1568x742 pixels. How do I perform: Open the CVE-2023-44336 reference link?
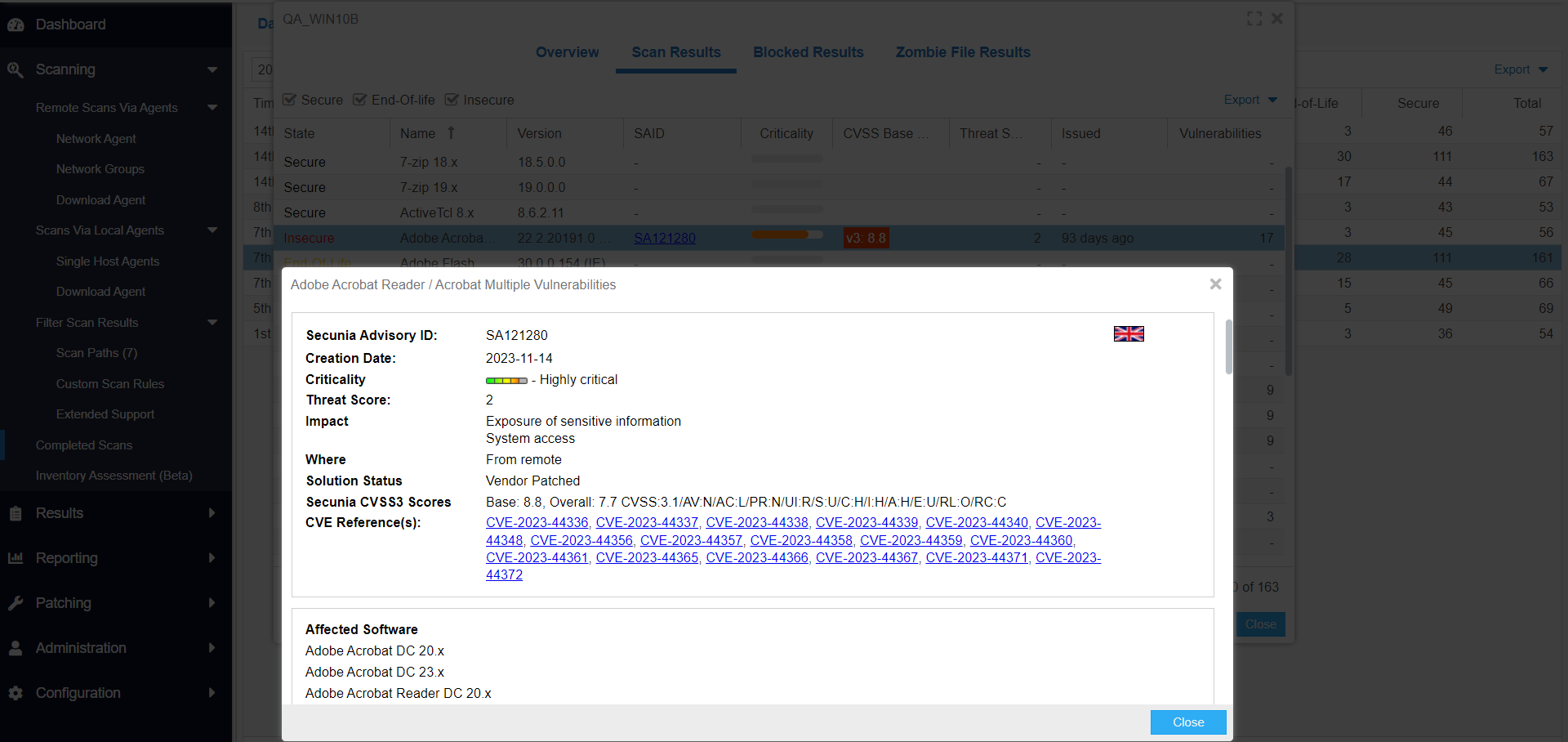(537, 523)
